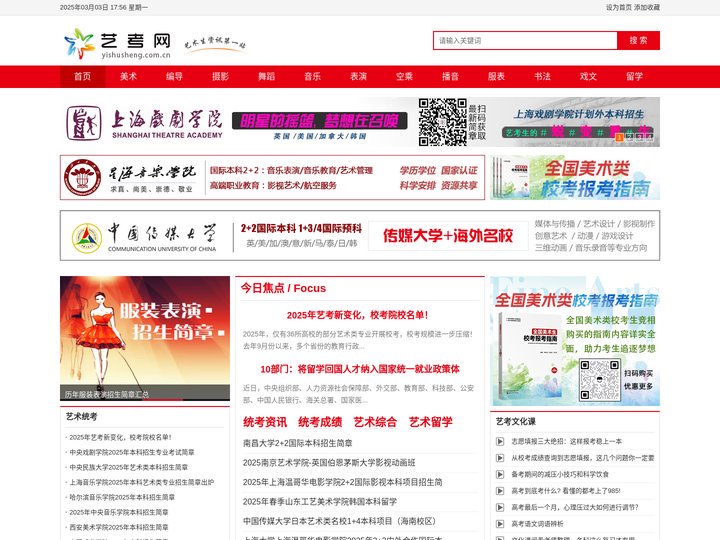The height and width of the screenshot is (540, 720).
Task: Open the 播音 nav item
Action: [x=450, y=77]
